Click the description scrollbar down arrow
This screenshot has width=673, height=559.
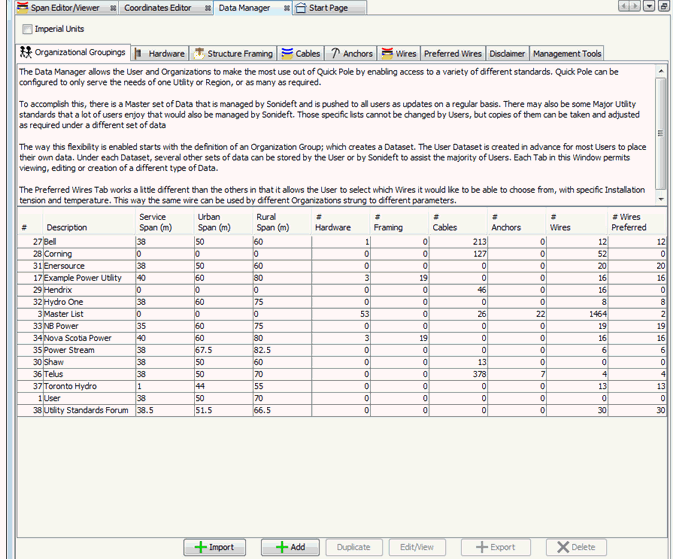[x=661, y=199]
